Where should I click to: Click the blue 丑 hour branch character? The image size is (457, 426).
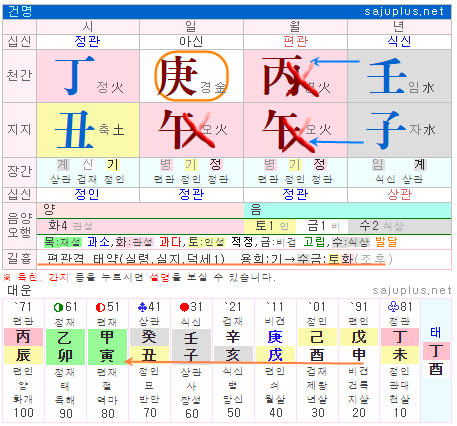pyautogui.click(x=75, y=130)
